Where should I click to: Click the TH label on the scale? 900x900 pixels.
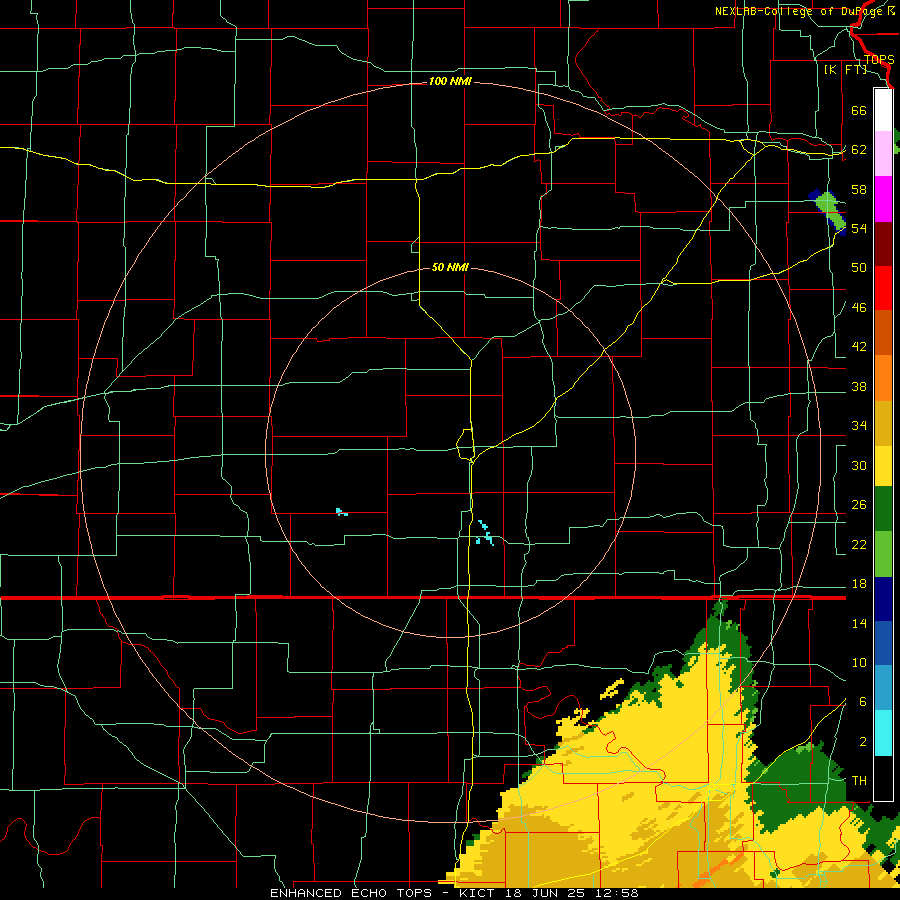[x=859, y=781]
